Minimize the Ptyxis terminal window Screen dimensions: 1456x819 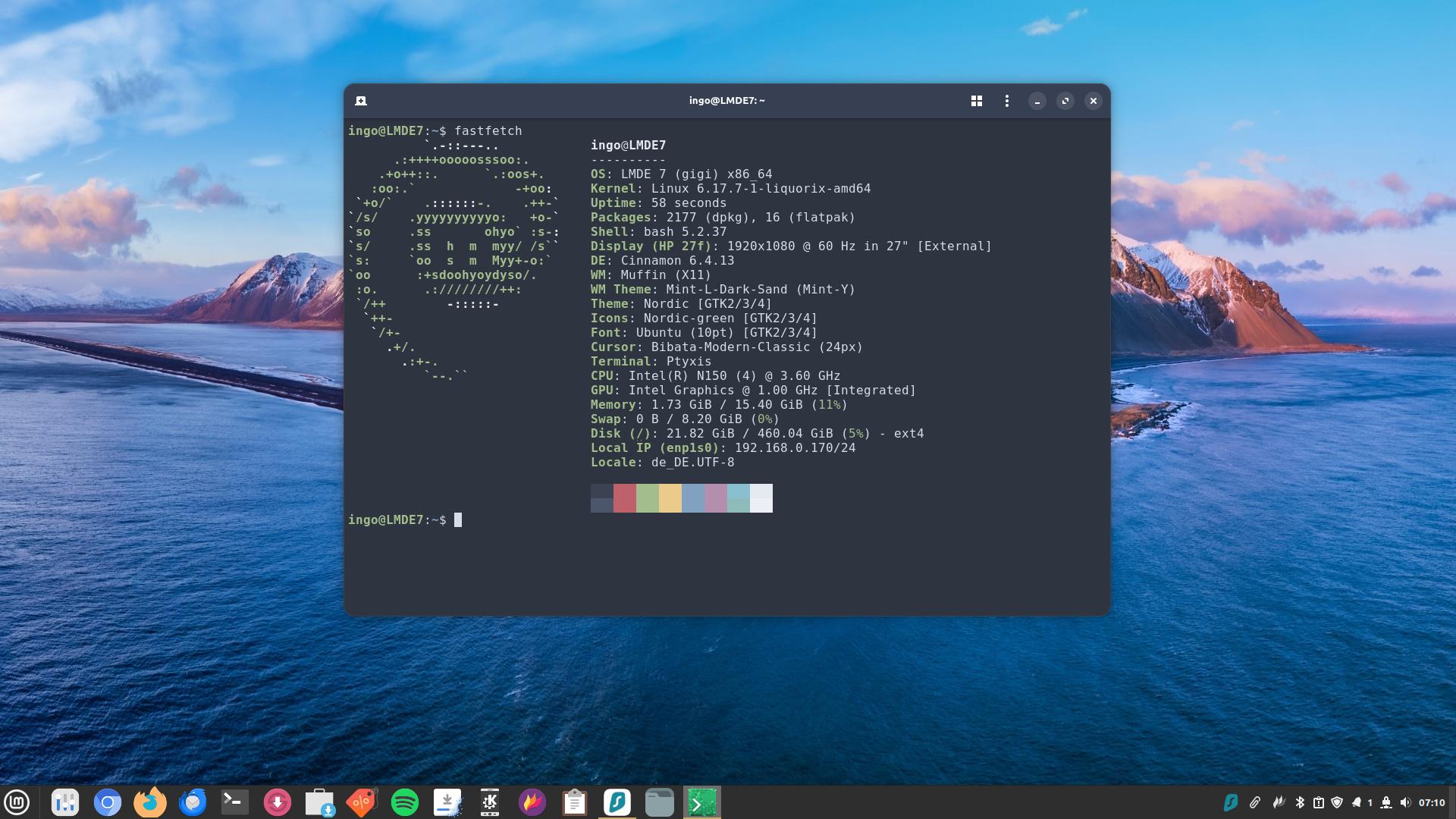(1037, 101)
